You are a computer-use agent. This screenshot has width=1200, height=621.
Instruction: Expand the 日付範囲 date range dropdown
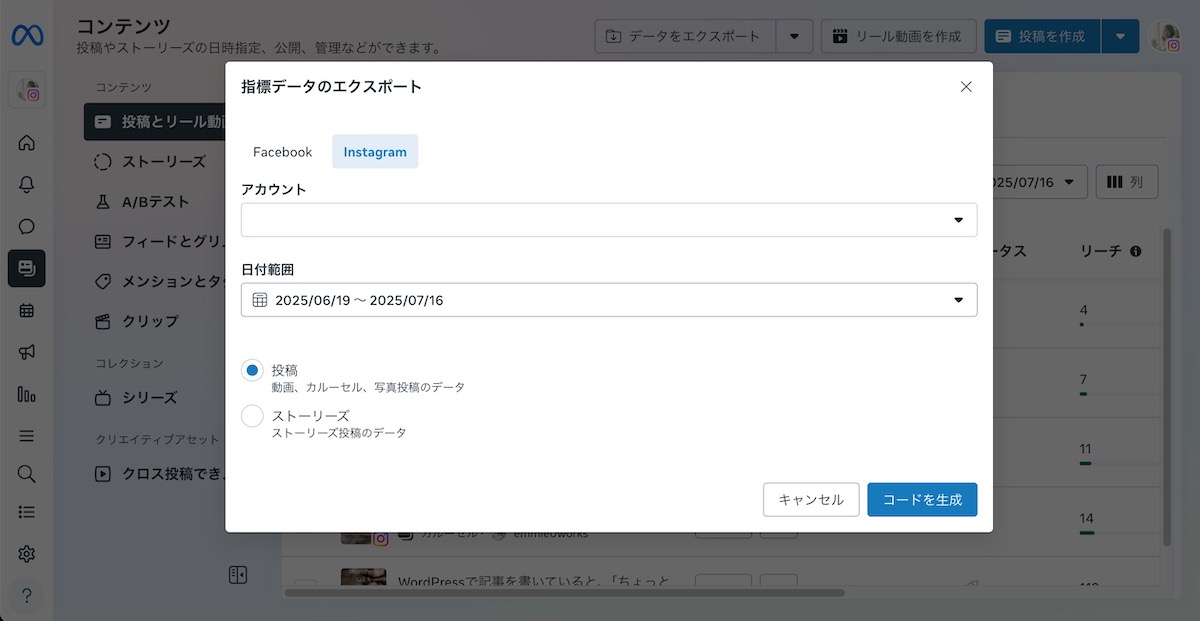click(x=608, y=300)
